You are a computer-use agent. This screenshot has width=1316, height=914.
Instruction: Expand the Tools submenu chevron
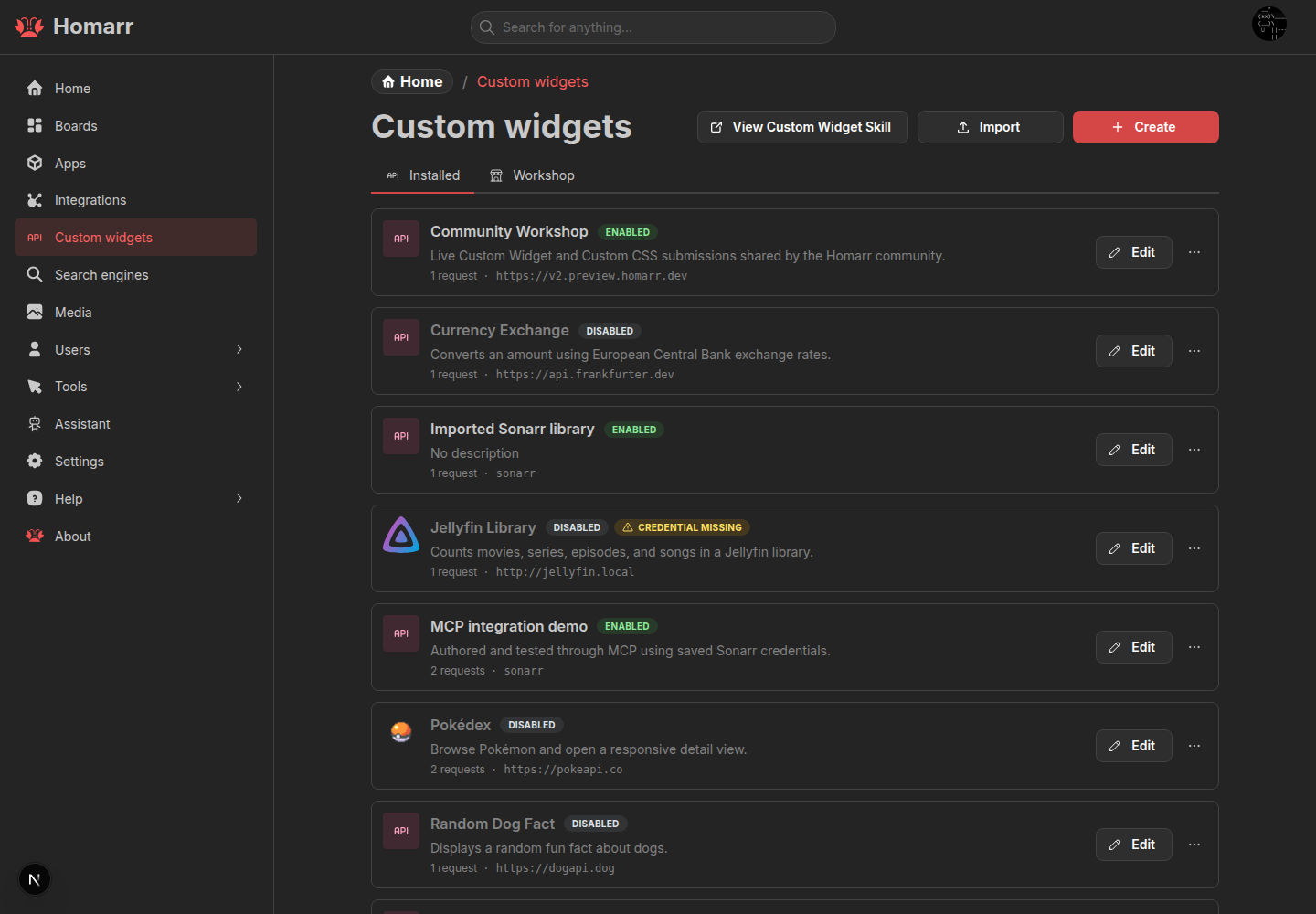(x=239, y=387)
